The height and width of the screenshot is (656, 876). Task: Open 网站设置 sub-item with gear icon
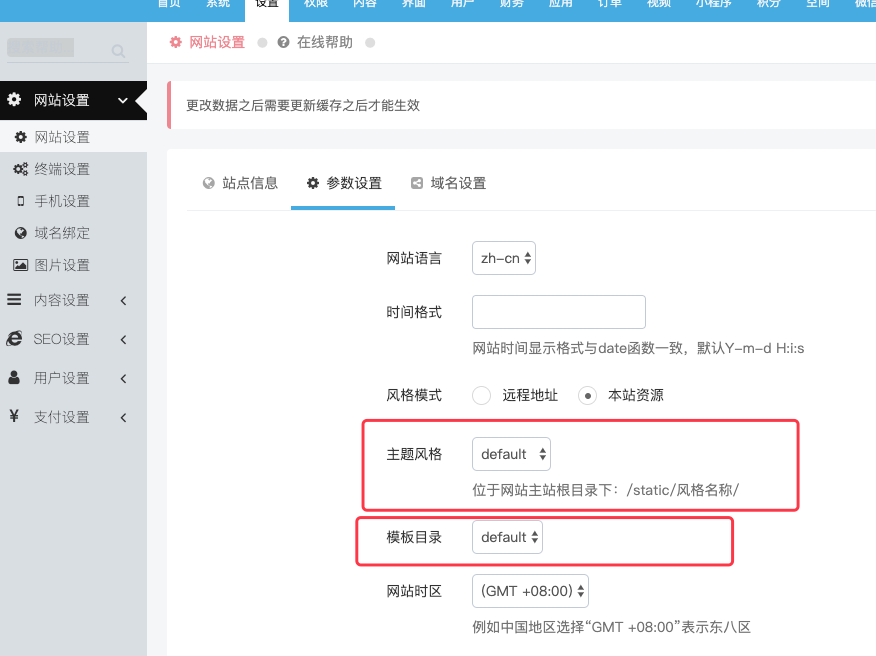coord(21,137)
